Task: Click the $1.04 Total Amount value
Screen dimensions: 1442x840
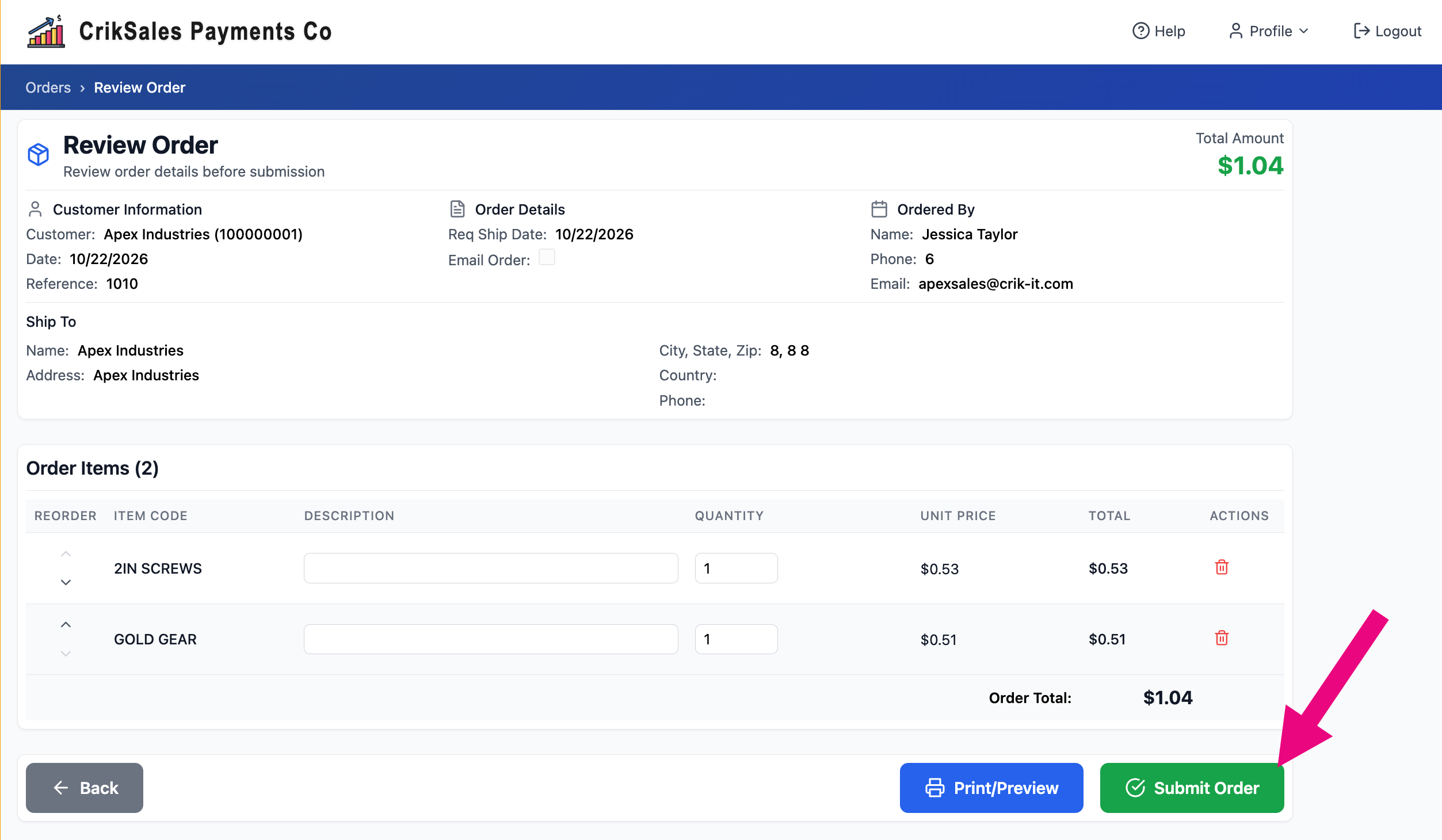Action: 1250,166
